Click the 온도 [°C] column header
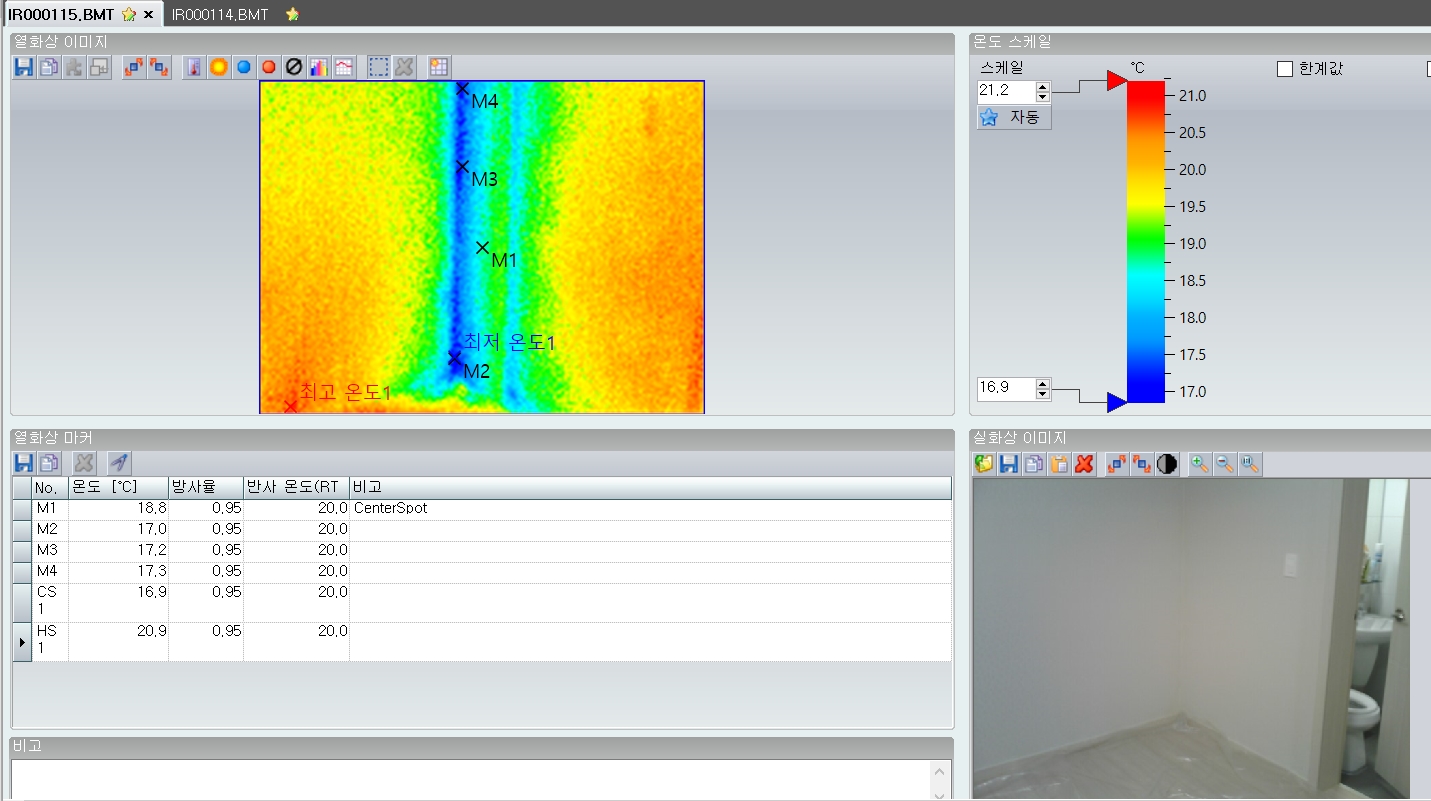 tap(118, 487)
